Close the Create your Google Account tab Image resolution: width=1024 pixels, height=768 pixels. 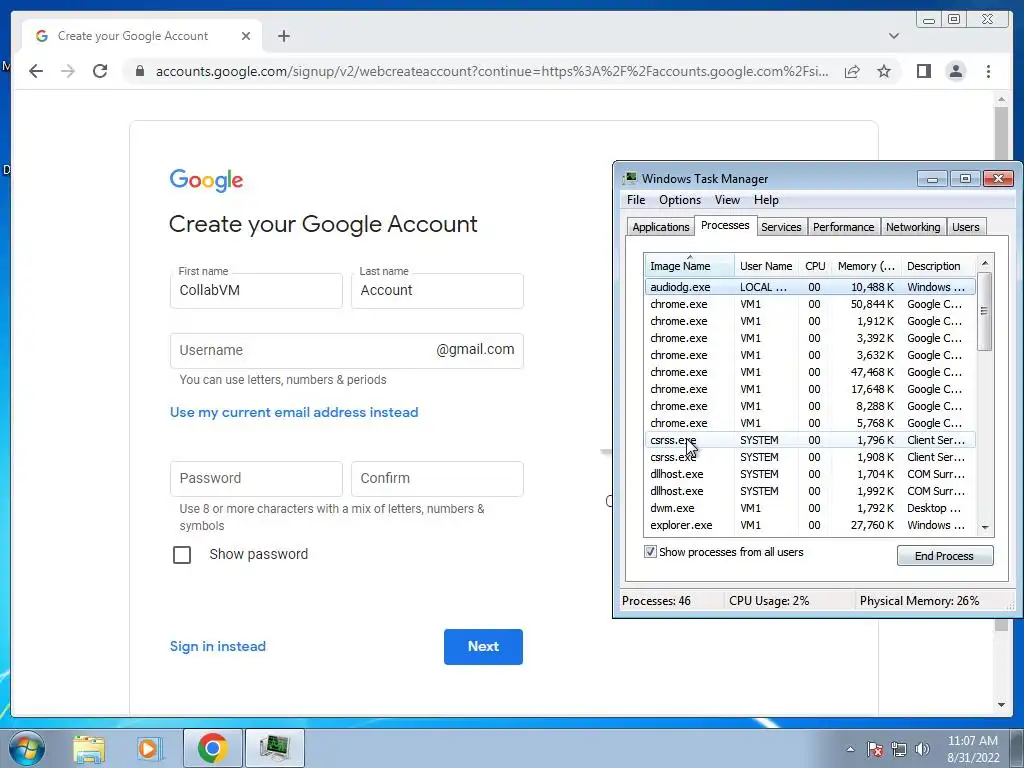pos(246,36)
